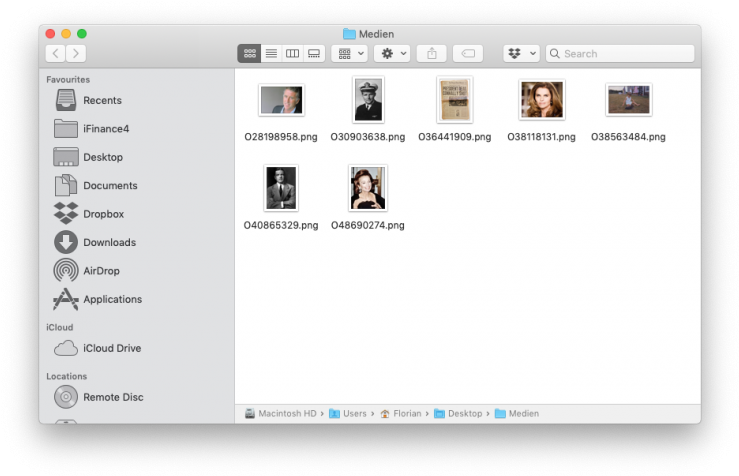The height and width of the screenshot is (476, 739).
Task: Switch to column view
Action: tap(292, 54)
